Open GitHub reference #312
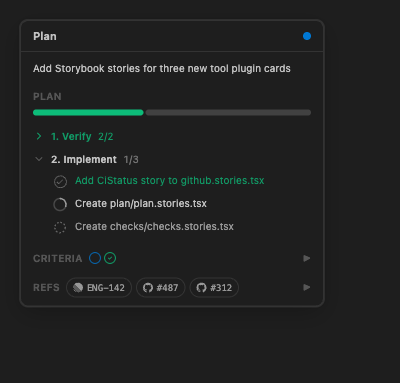Image resolution: width=400 pixels, height=383 pixels. [x=214, y=287]
